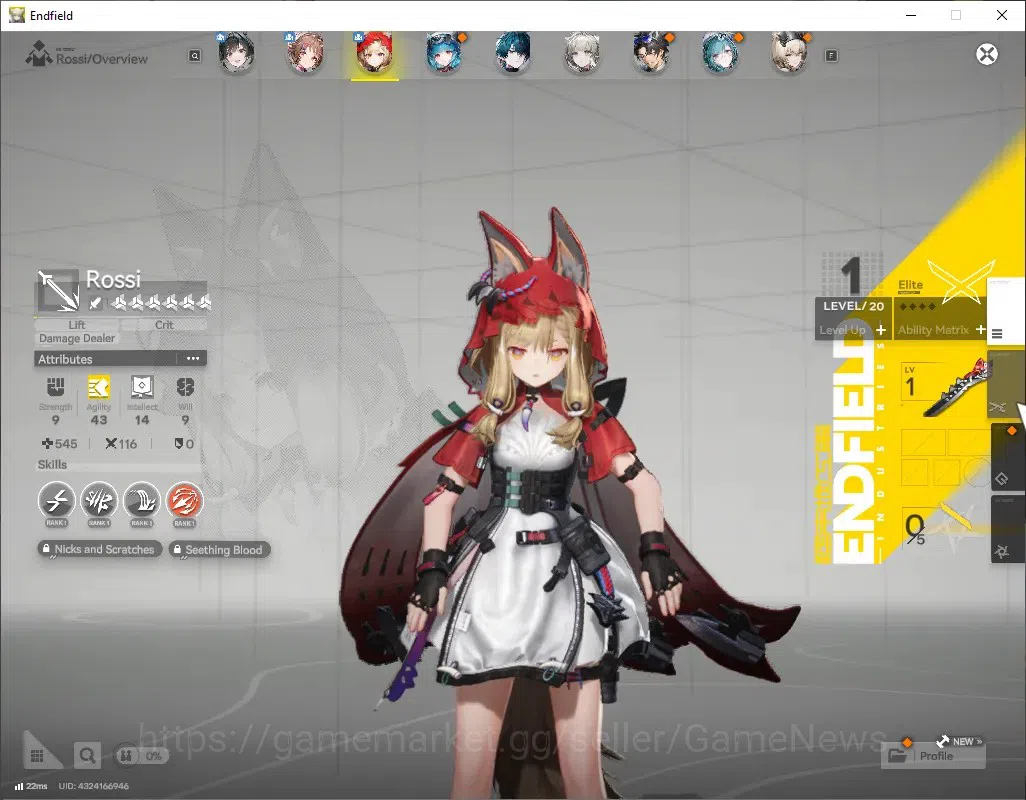The image size is (1026, 800).
Task: Click the defense shield value 0
Action: pyautogui.click(x=184, y=444)
